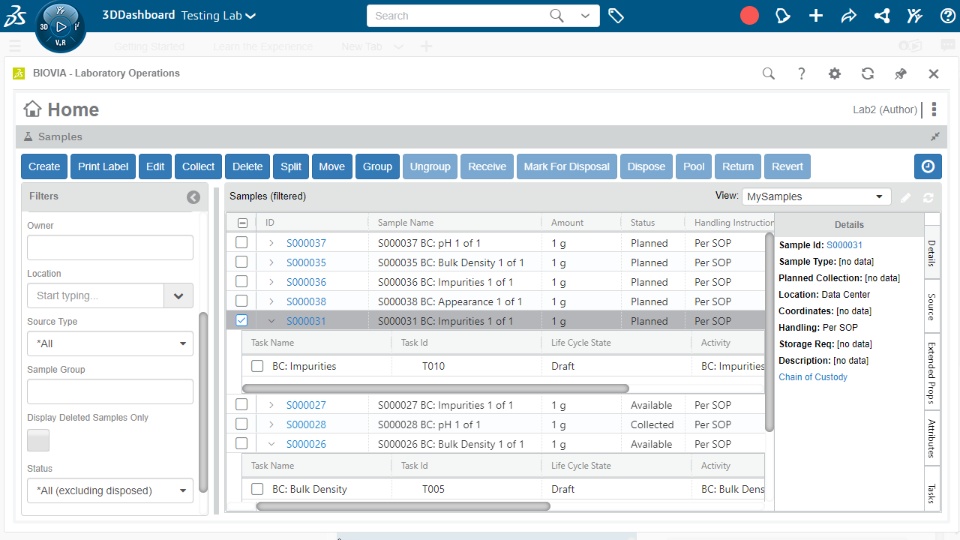Click the Sample Group input field
This screenshot has height=540, width=960.
(x=110, y=391)
